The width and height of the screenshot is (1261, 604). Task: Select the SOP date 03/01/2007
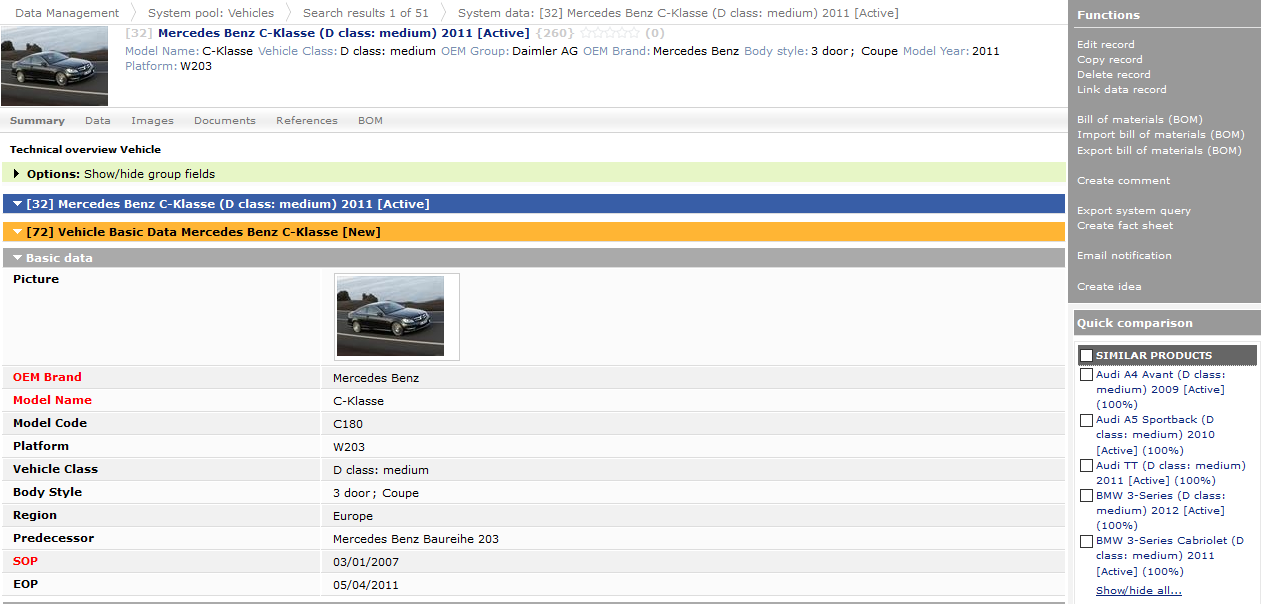pyautogui.click(x=366, y=563)
